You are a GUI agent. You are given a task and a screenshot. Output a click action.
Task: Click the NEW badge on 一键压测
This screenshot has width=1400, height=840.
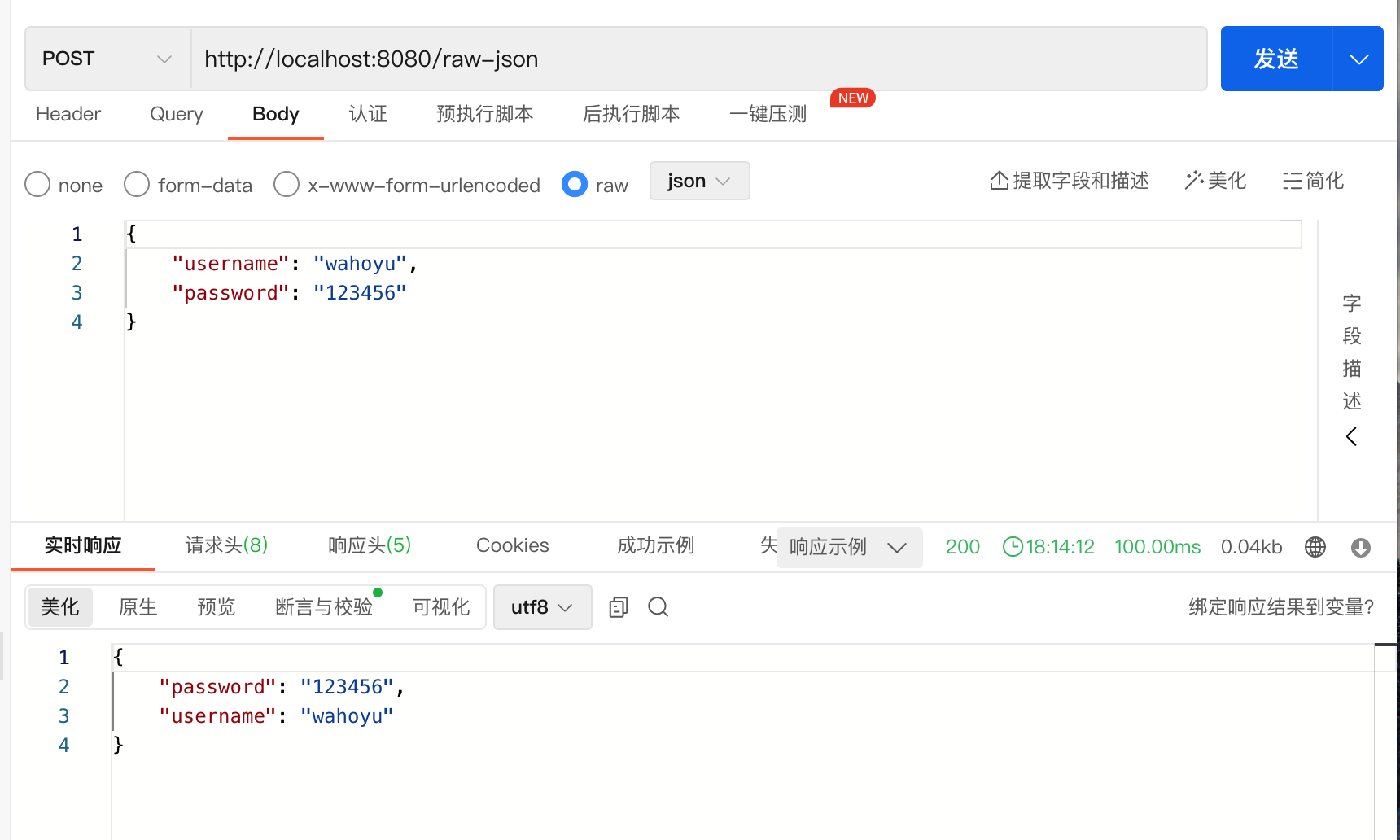853,98
